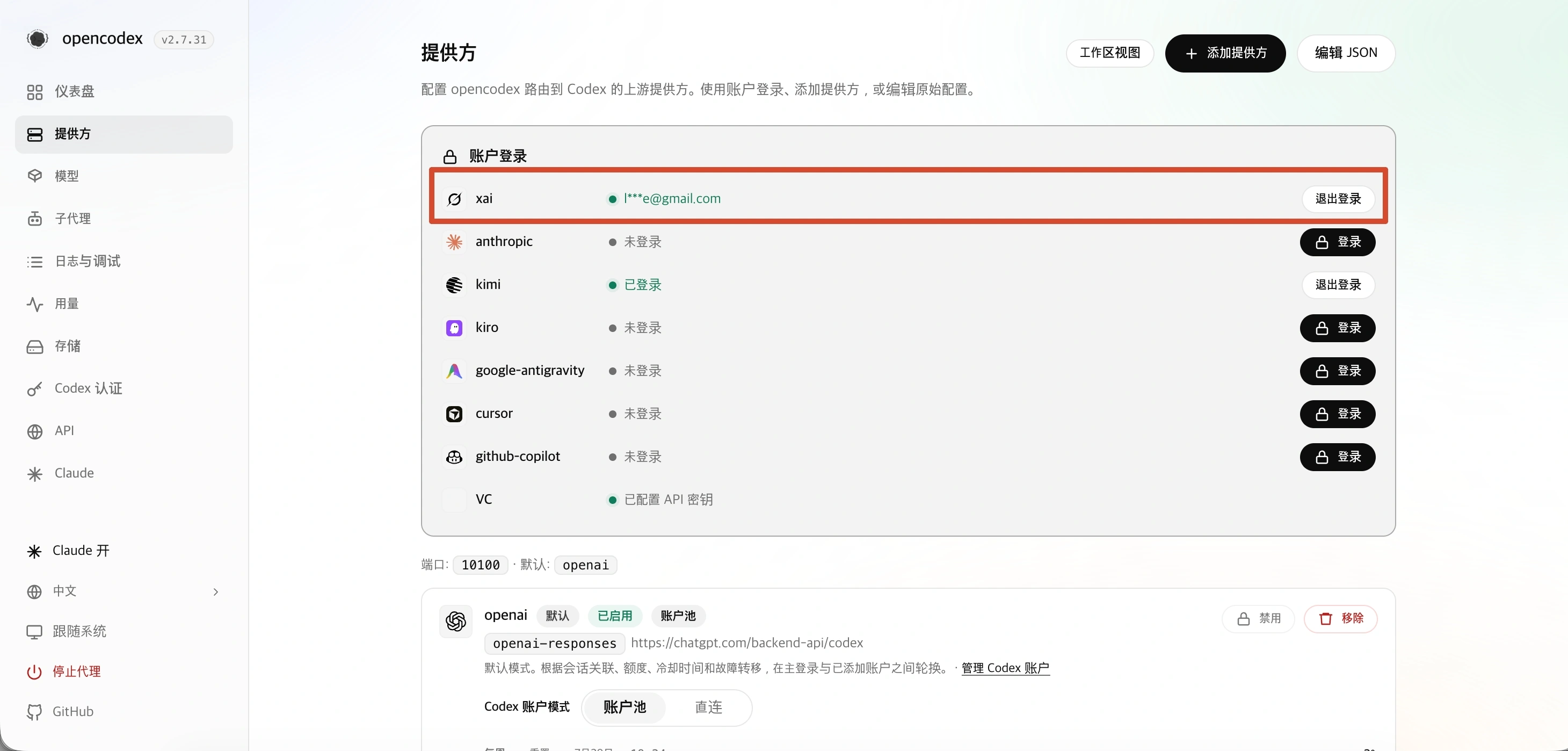This screenshot has height=751, width=1568.
Task: Click the lock icon on github-copilot 登录 button
Action: (x=1322, y=457)
